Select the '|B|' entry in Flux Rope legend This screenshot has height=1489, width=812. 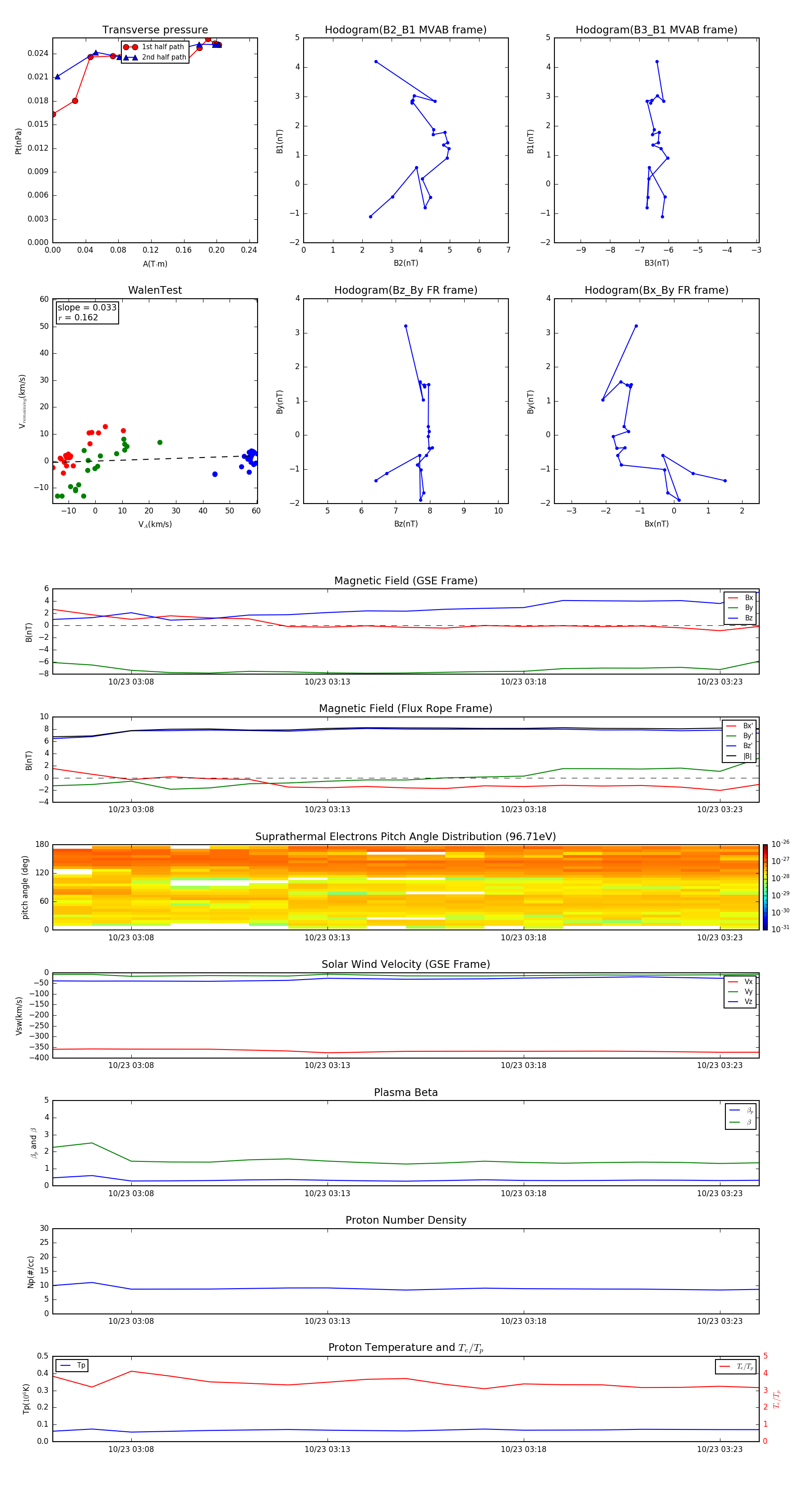[740, 757]
